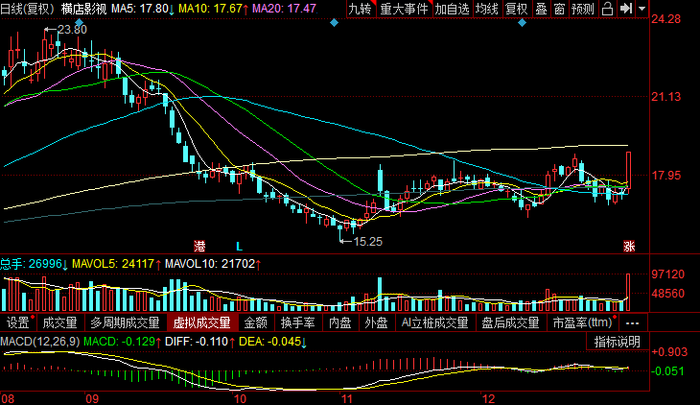Screen dimensions: 700x405
Task: Click the first blue diamond event marker
Action: coord(79,22)
